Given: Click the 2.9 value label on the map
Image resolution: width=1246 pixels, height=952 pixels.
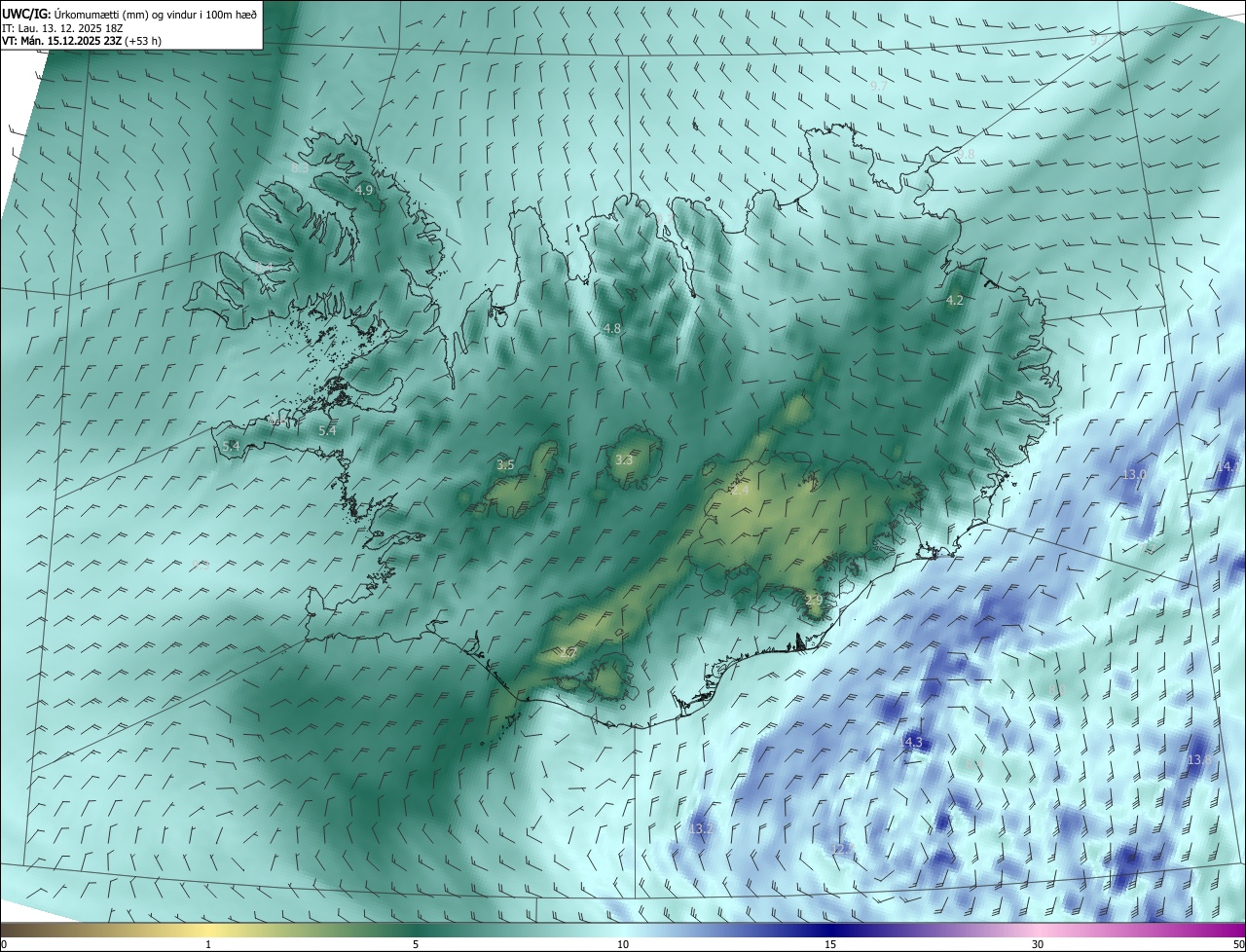Looking at the screenshot, I should [x=814, y=600].
